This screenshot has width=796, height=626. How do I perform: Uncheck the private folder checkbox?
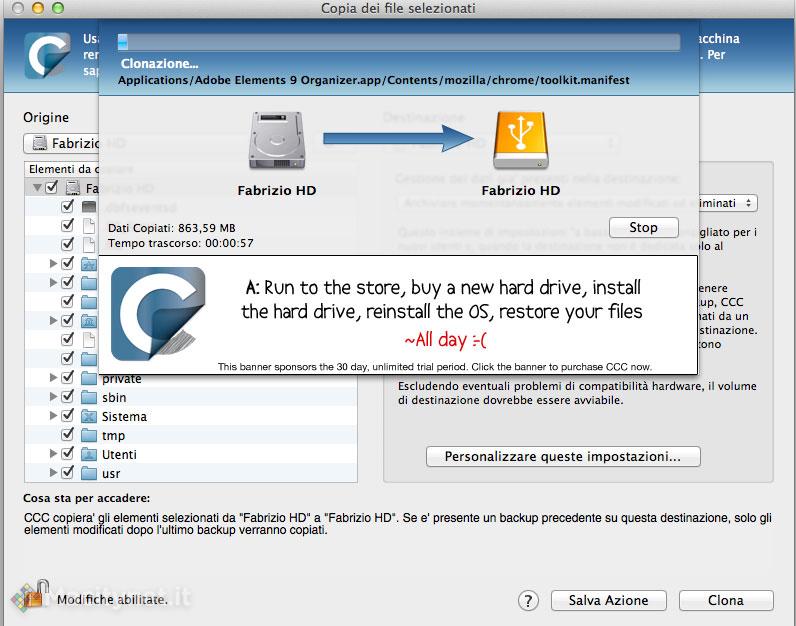point(67,378)
